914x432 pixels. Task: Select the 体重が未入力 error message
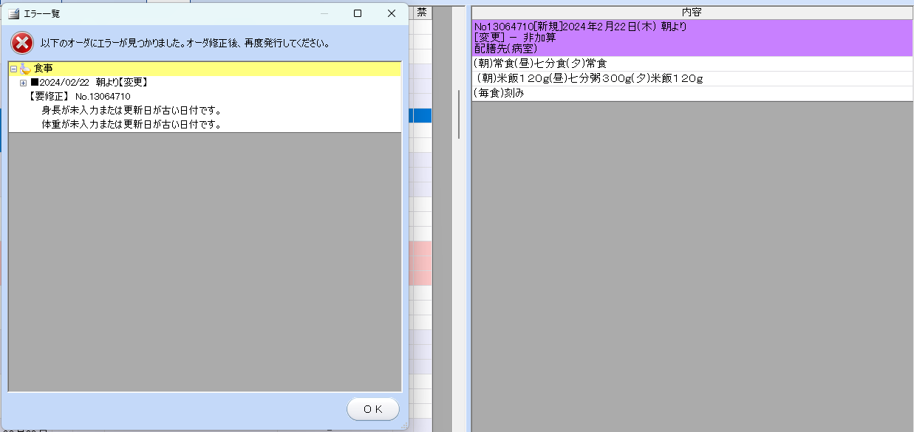[131, 125]
